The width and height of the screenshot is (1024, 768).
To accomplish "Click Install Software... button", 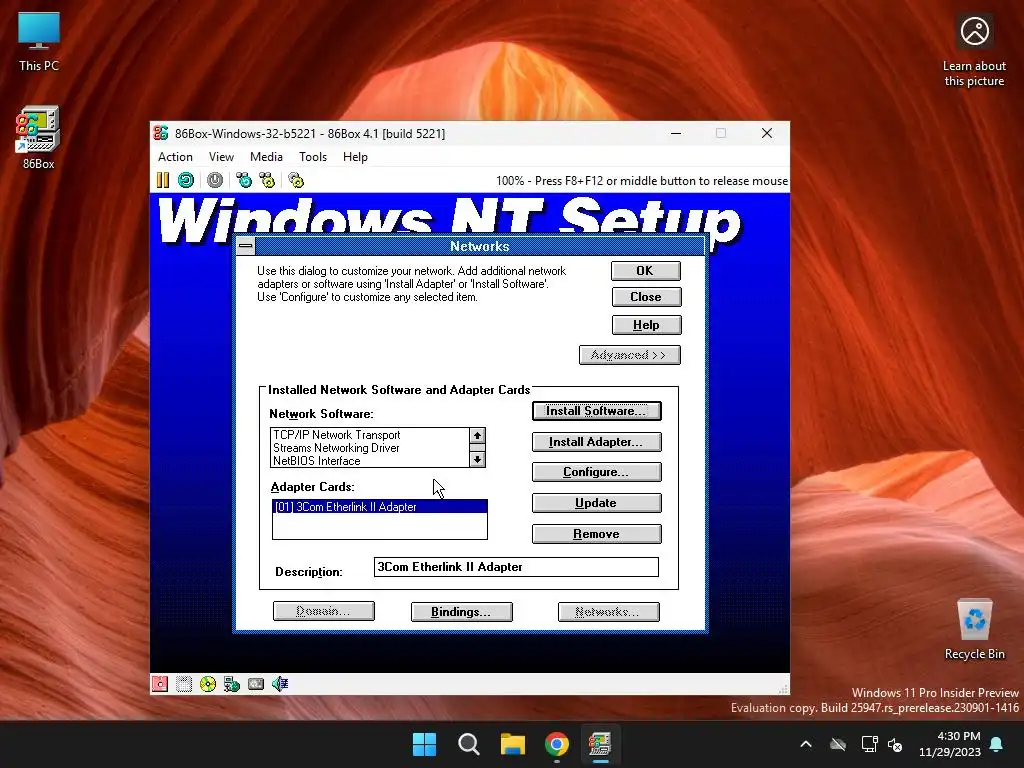I will [x=596, y=411].
